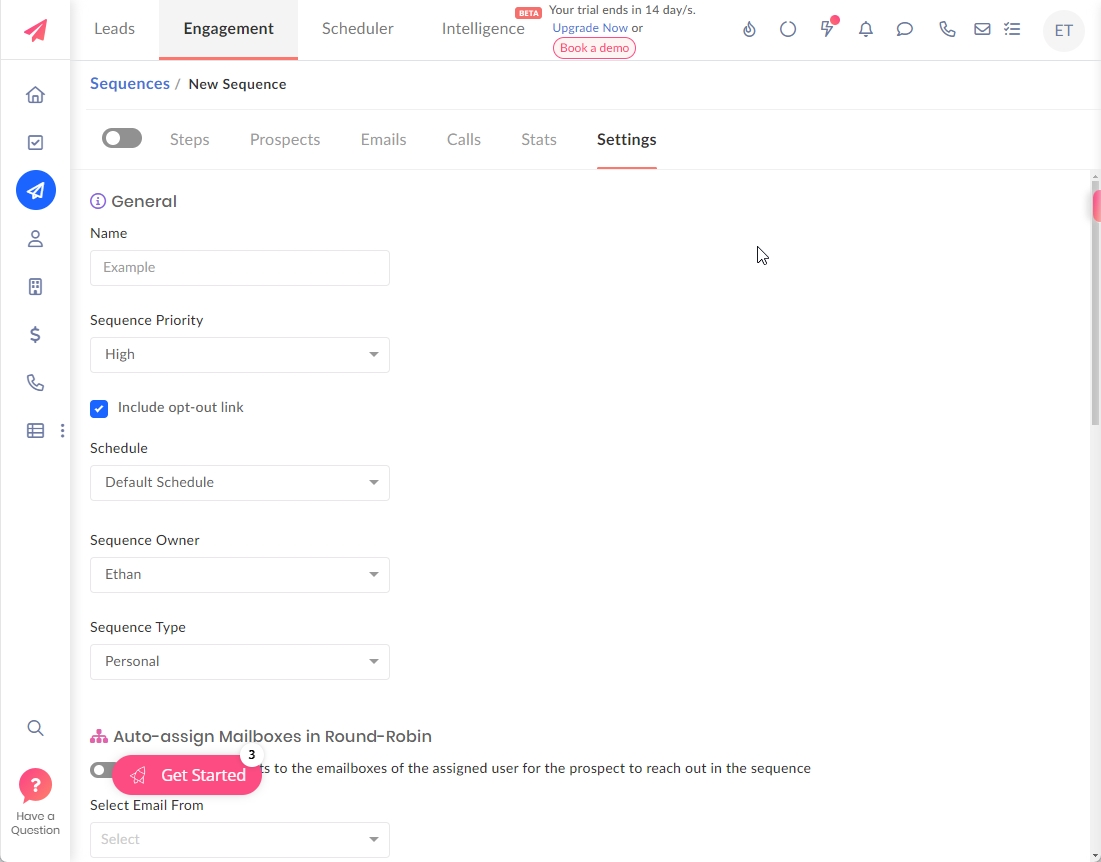Click the Book a demo button
Viewport: 1101px width, 862px height.
pyautogui.click(x=594, y=48)
